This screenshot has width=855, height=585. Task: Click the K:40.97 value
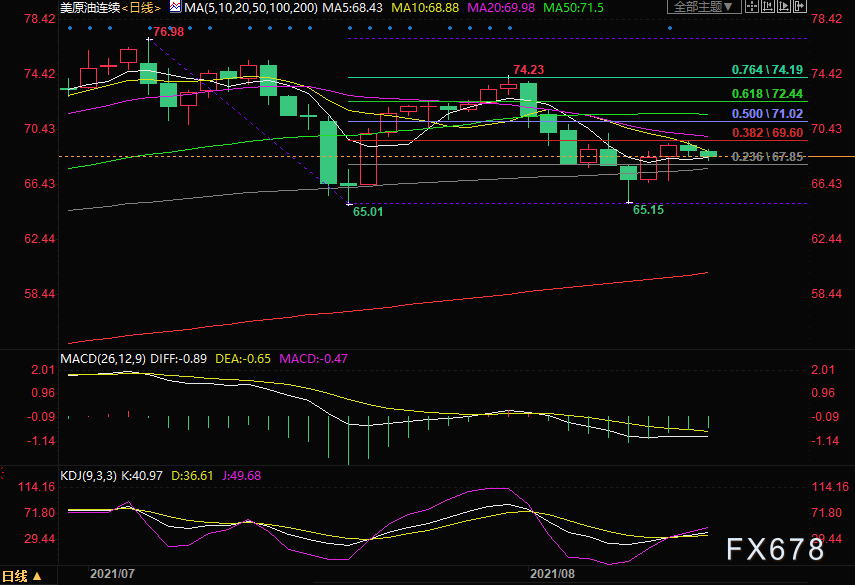[x=142, y=476]
